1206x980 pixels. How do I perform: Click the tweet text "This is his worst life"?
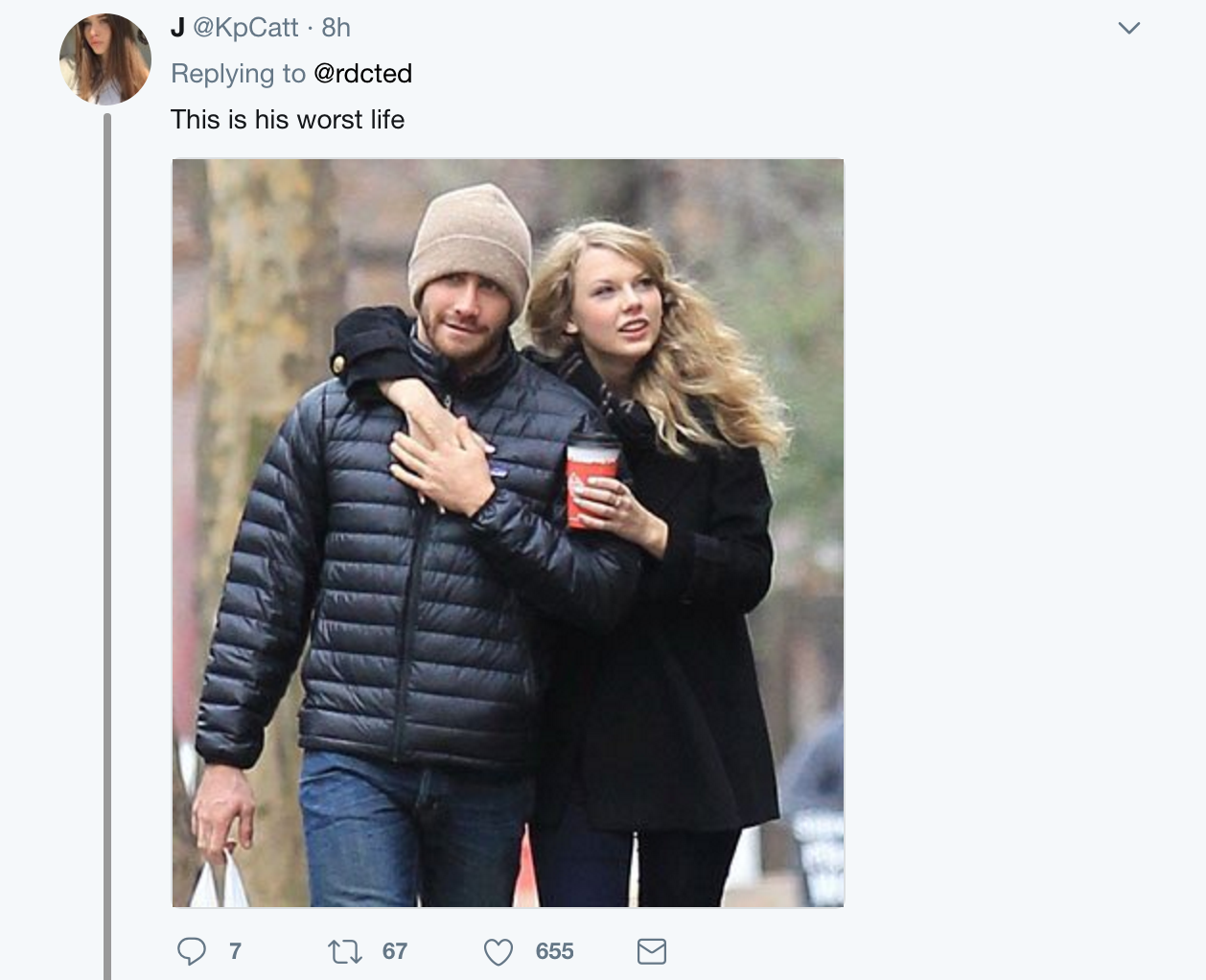[x=288, y=120]
